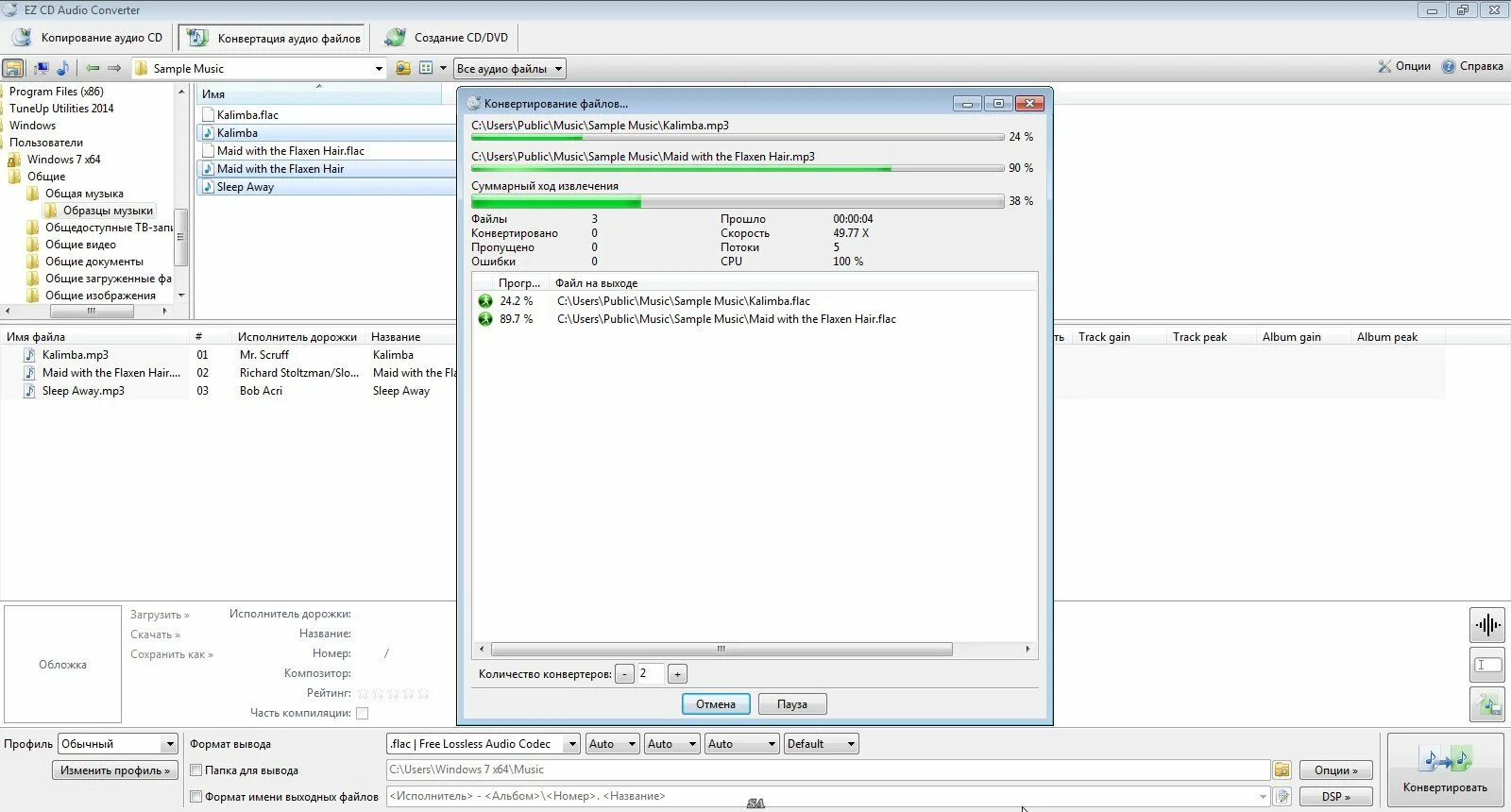
Task: Enable the Папка для вывода checkbox
Action: (196, 770)
